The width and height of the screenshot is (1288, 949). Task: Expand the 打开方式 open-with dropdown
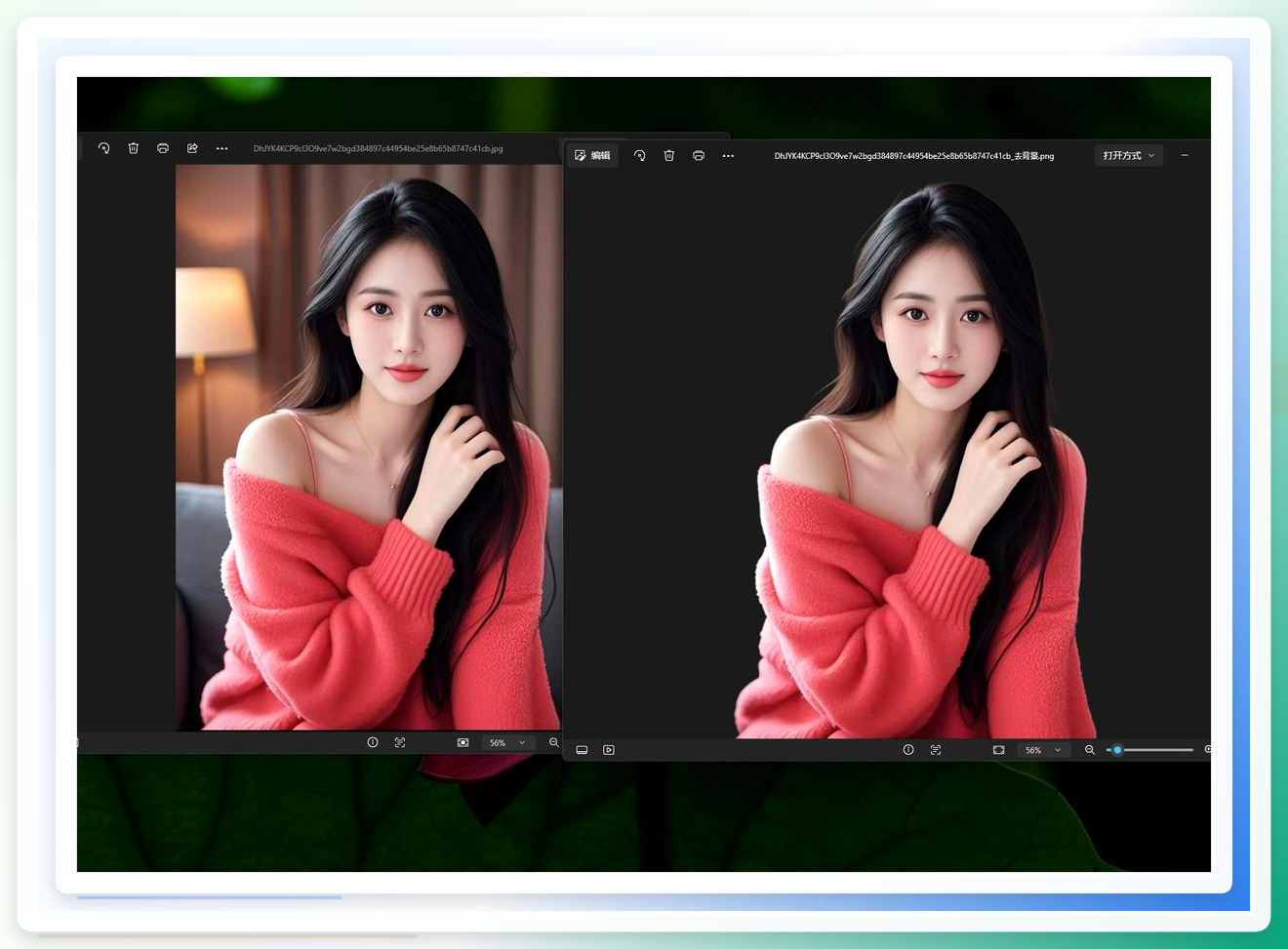coord(1129,155)
